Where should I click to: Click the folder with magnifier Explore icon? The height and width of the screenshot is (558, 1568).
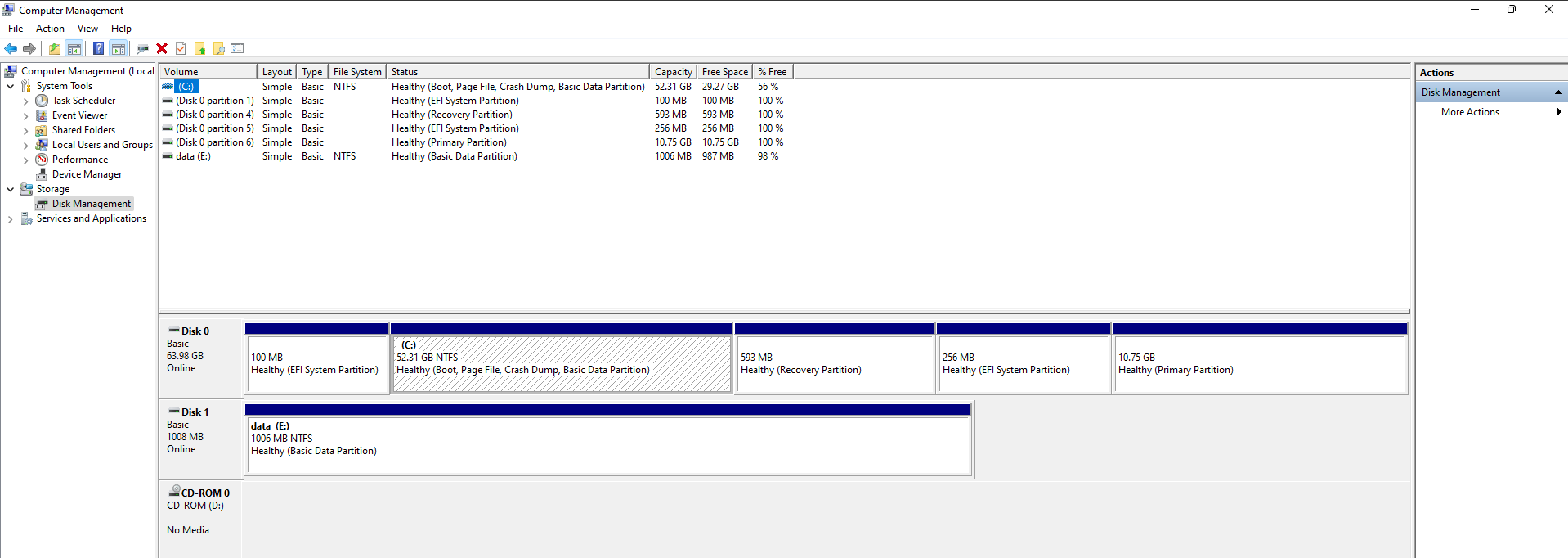pyautogui.click(x=219, y=49)
